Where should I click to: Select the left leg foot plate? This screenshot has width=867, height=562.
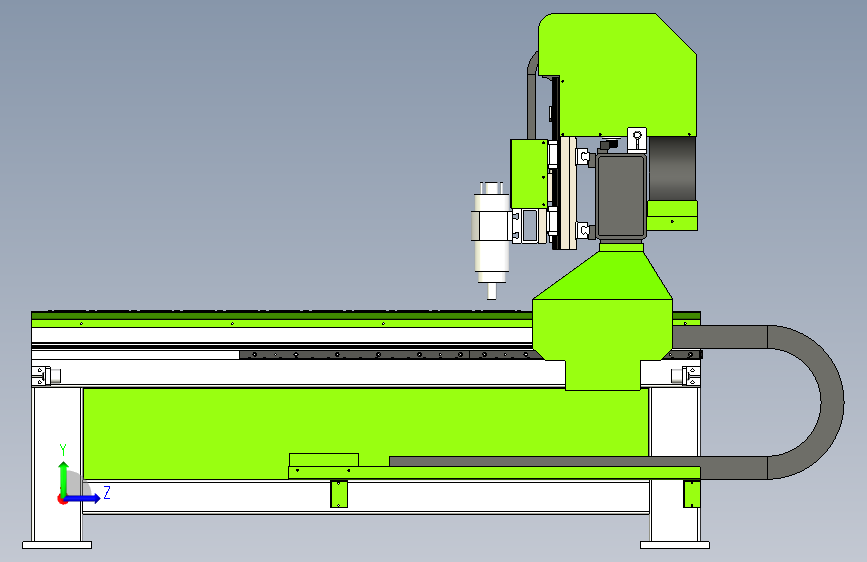pyautogui.click(x=57, y=545)
